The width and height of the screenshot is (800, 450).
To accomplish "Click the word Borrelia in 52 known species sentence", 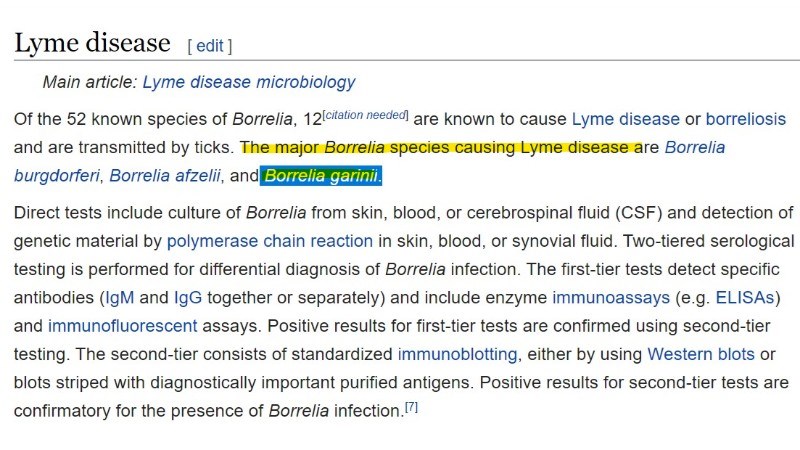I will point(262,119).
